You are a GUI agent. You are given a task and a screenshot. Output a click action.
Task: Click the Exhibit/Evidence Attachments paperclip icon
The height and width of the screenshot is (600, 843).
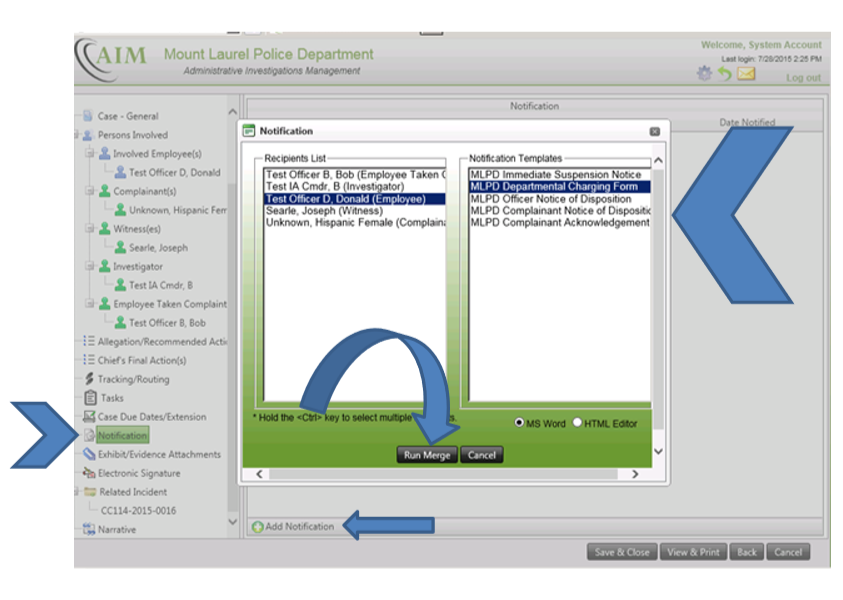89,454
